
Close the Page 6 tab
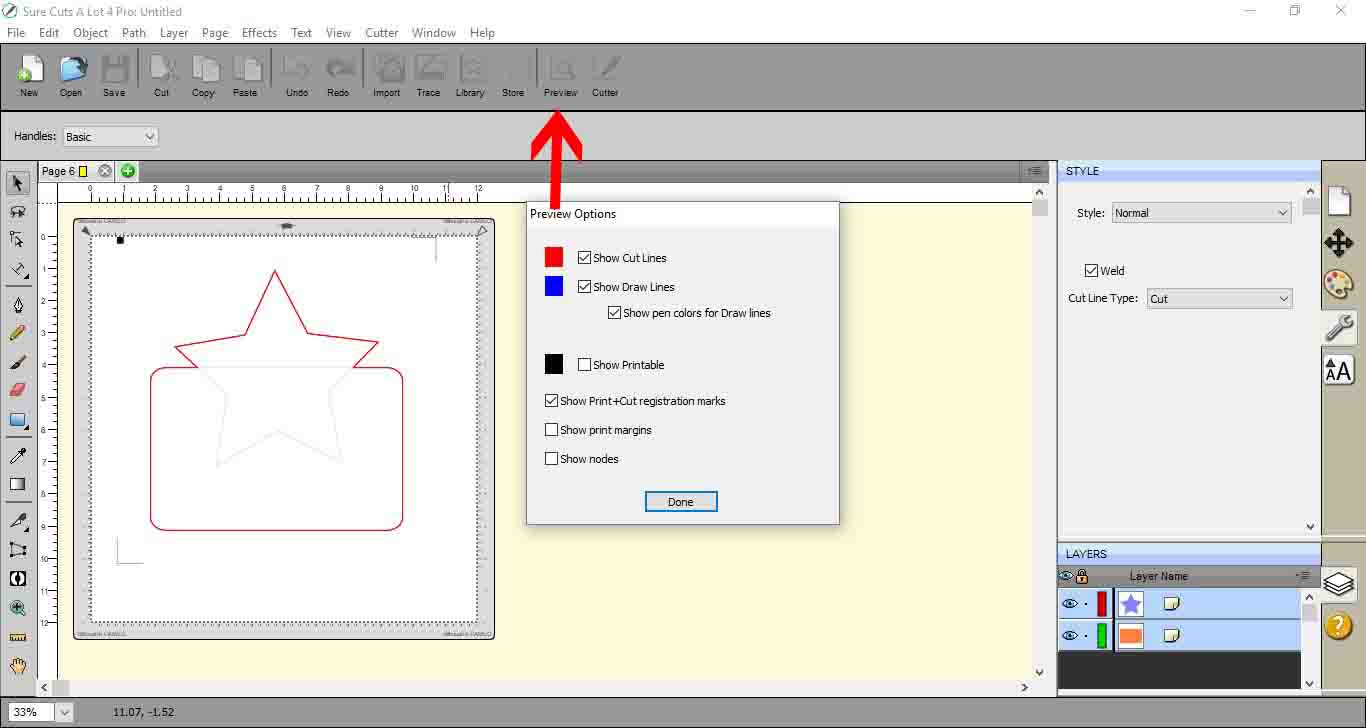105,171
